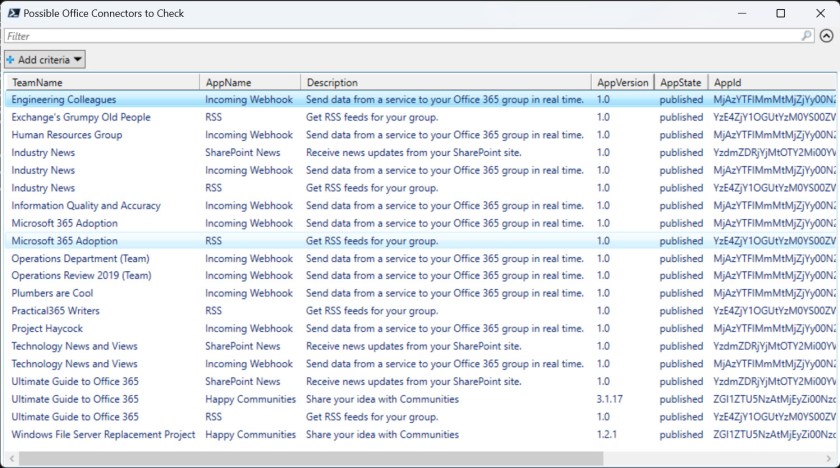
Task: Click Industry News row with SharePoint News app
Action: [421, 153]
